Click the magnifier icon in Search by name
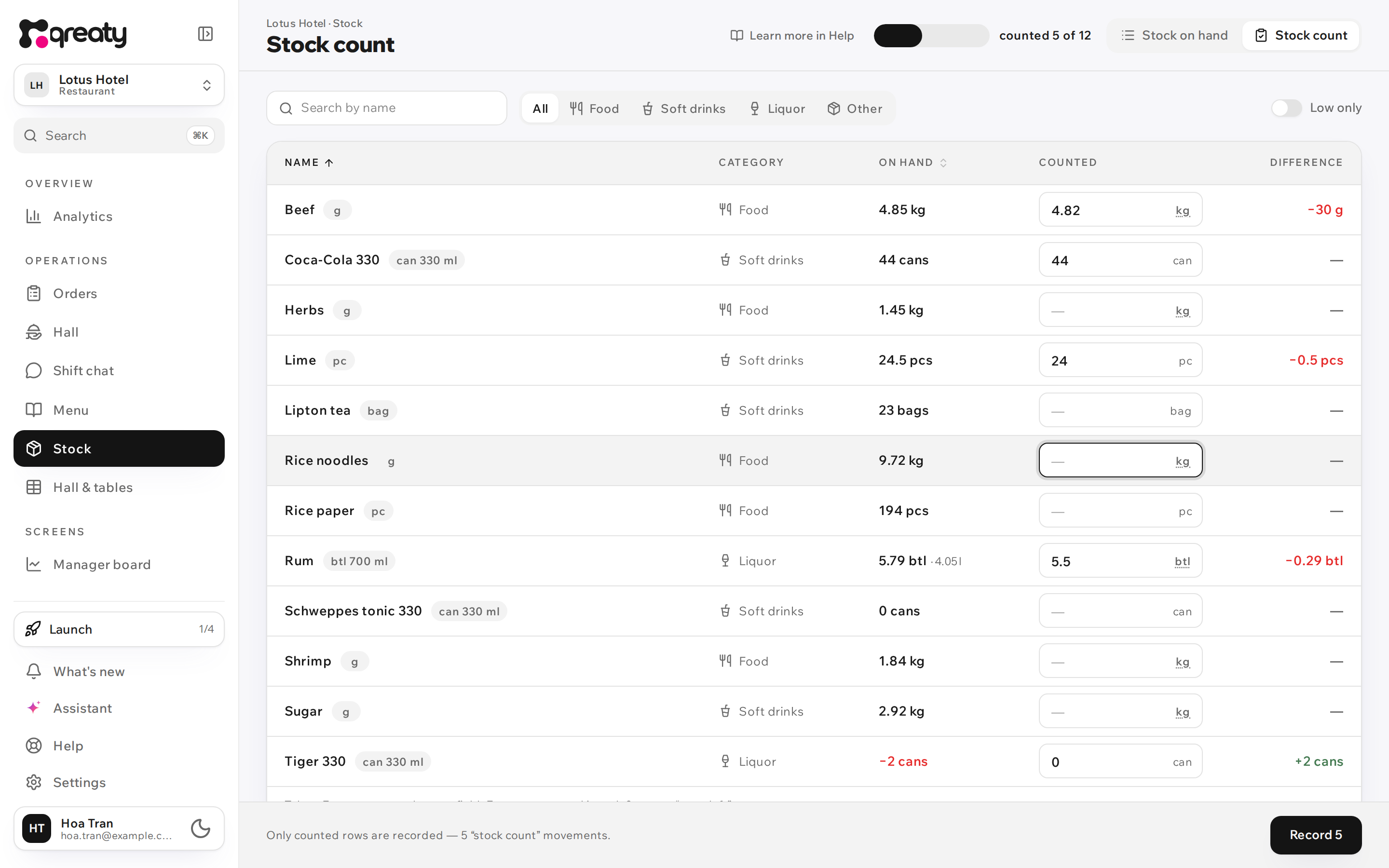The image size is (1389, 868). [286, 108]
